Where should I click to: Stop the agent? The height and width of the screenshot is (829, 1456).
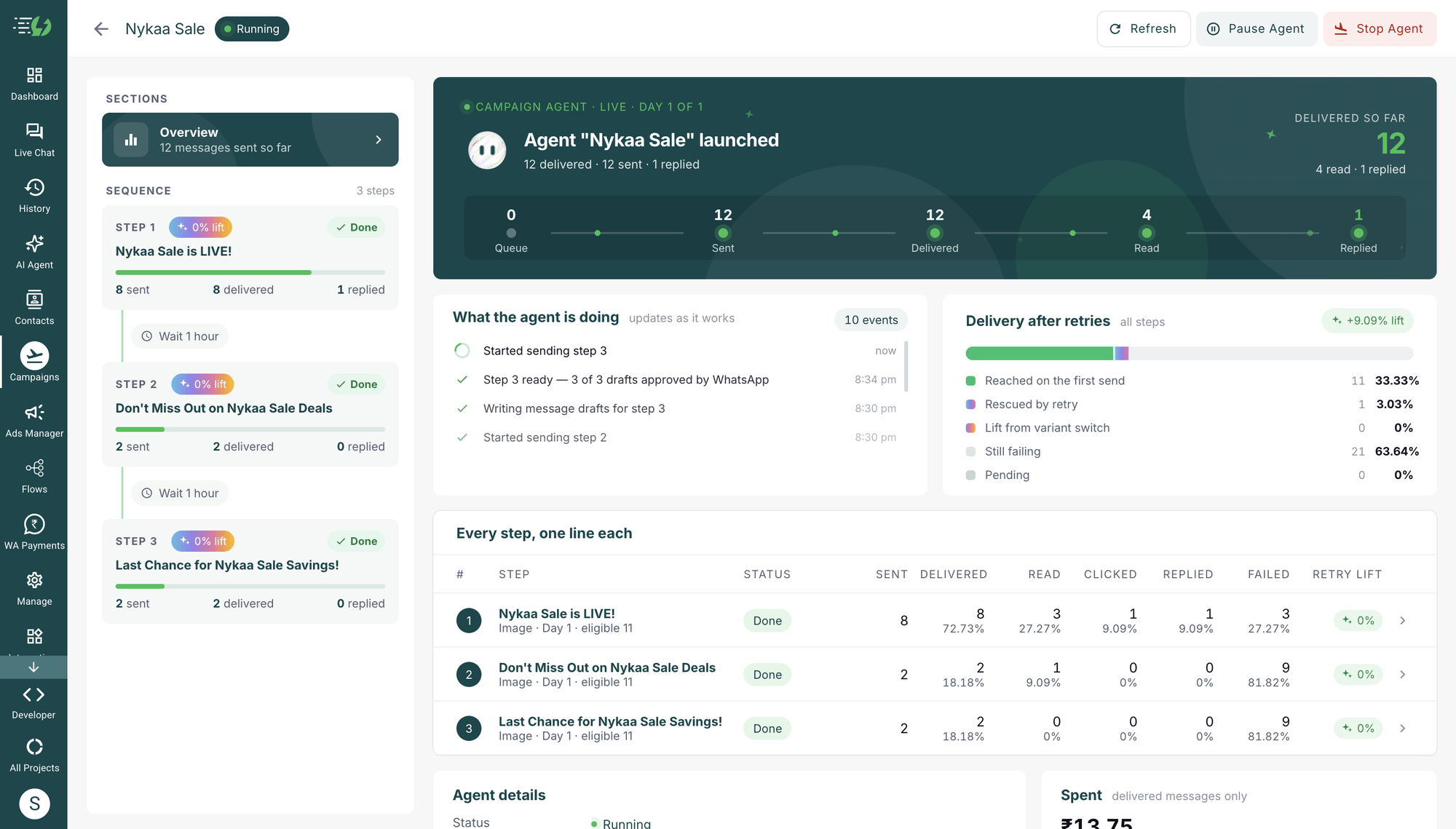tap(1379, 29)
